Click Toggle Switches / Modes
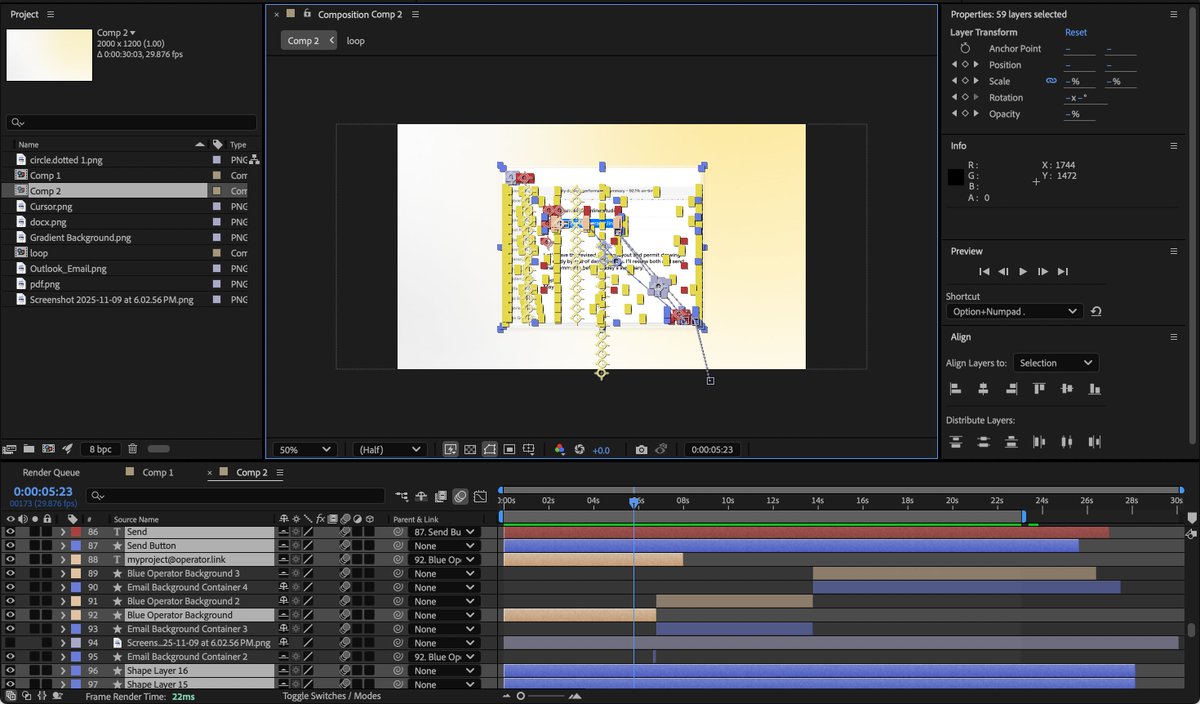 [331, 696]
